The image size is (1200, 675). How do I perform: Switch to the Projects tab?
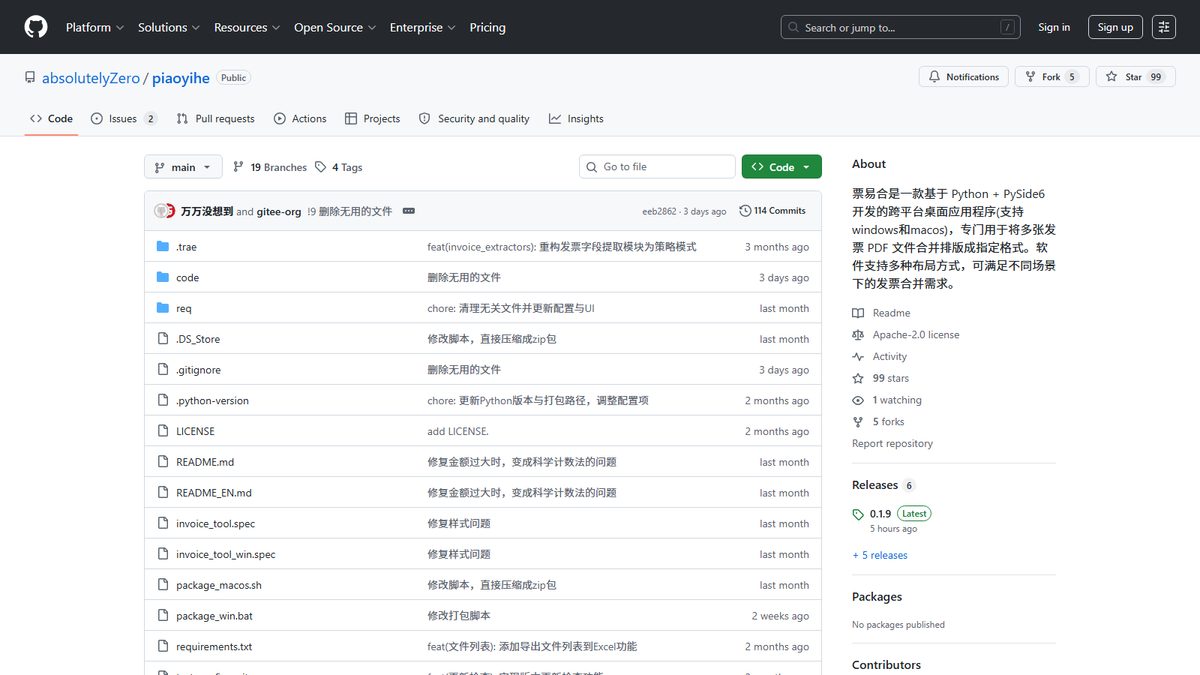click(x=372, y=118)
